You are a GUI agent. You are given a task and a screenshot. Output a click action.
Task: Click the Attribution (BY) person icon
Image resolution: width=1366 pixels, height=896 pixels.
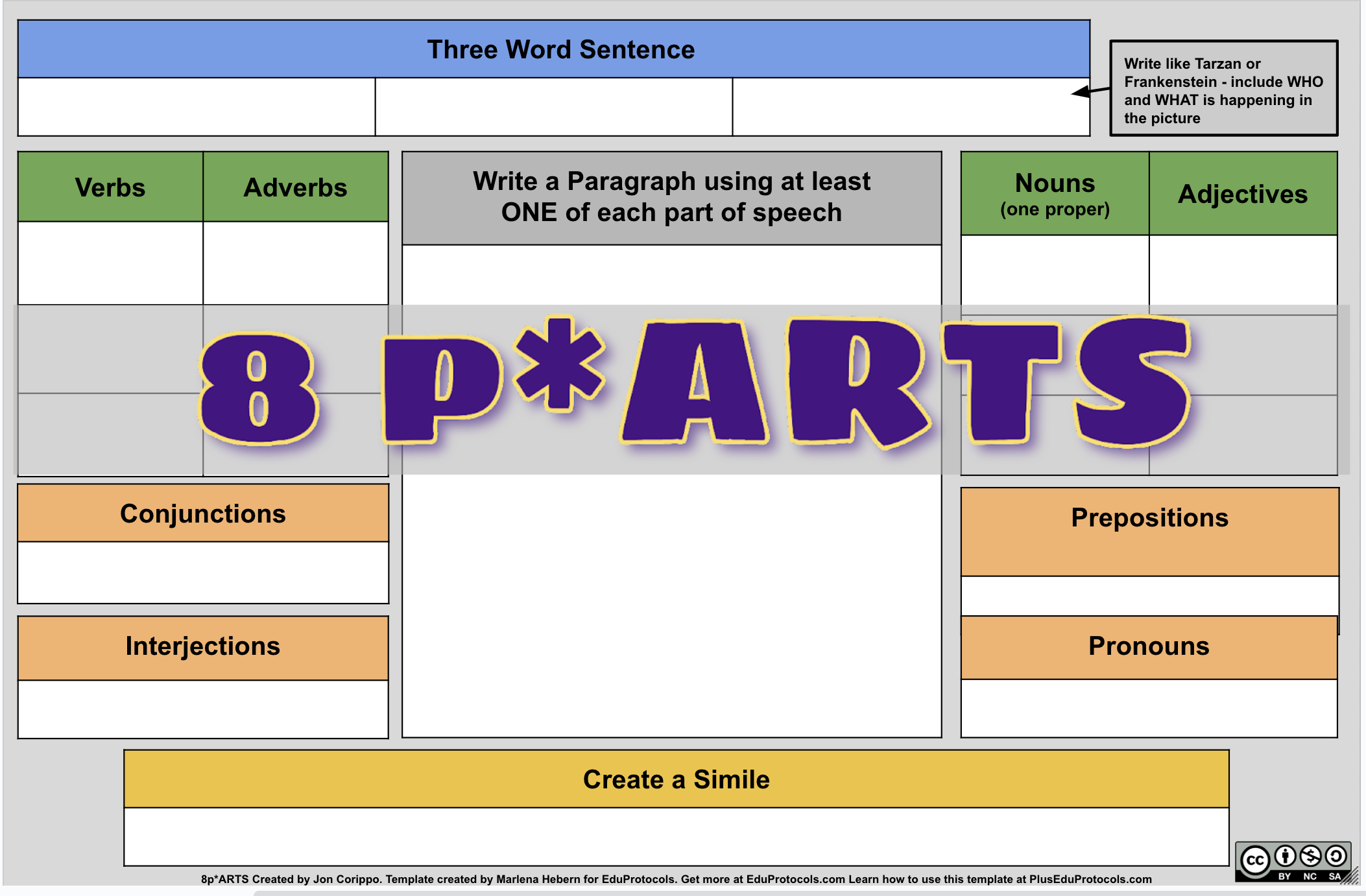[x=1285, y=856]
